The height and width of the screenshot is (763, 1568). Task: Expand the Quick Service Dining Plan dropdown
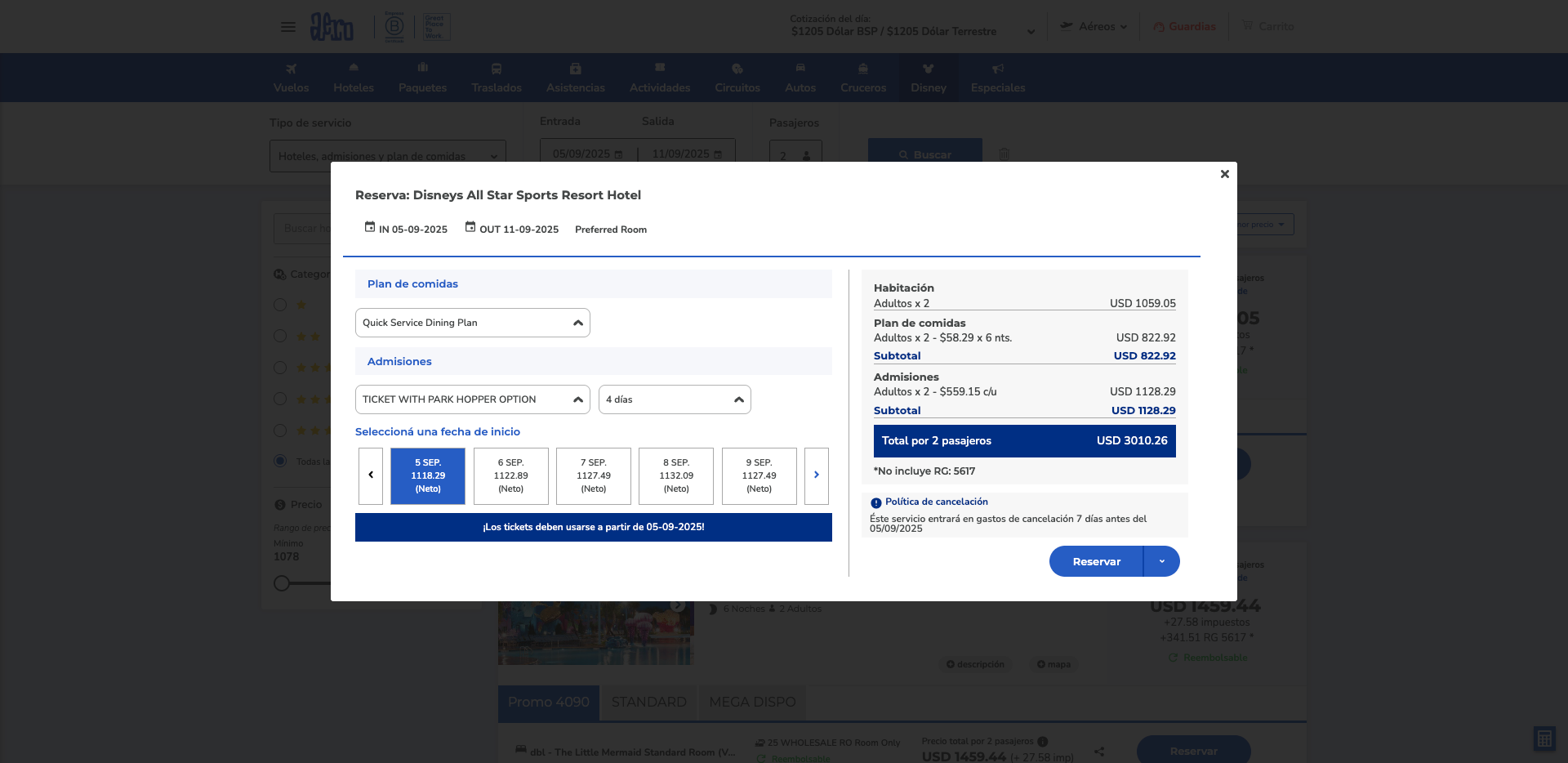pos(473,323)
